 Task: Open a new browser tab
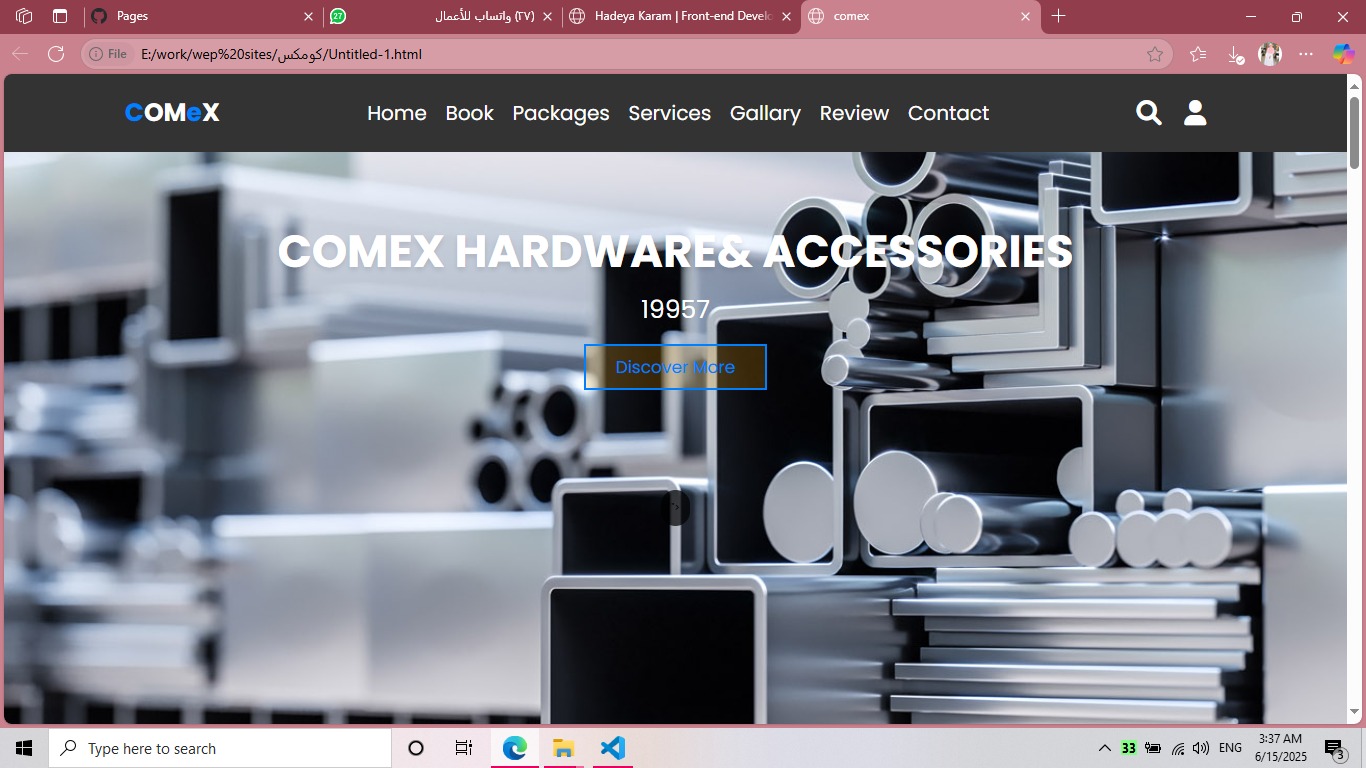pos(1059,16)
